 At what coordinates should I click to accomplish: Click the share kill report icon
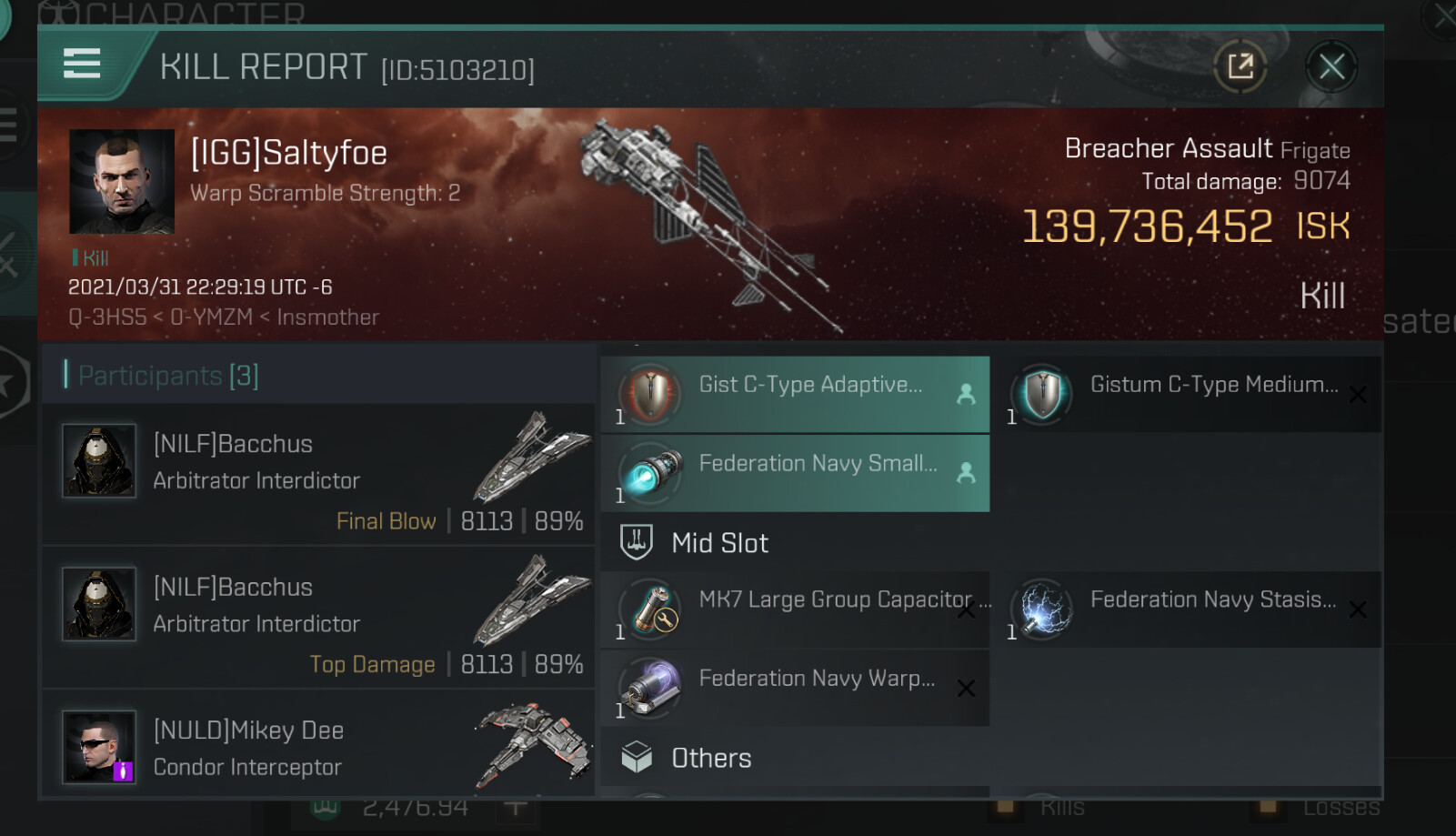click(x=1240, y=66)
